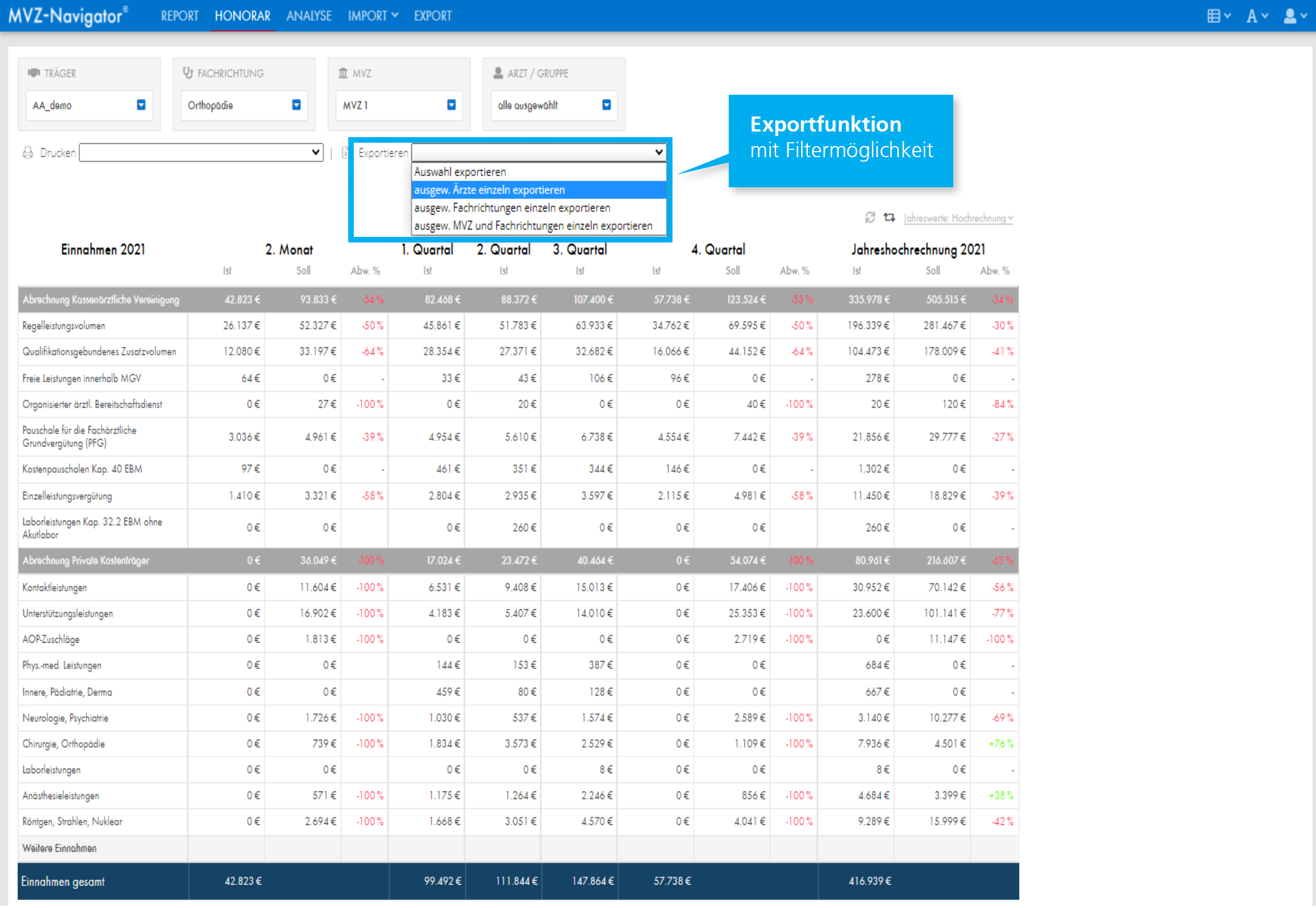Click the '4. Quartal' column heading
Image resolution: width=1316 pixels, height=908 pixels.
[718, 250]
